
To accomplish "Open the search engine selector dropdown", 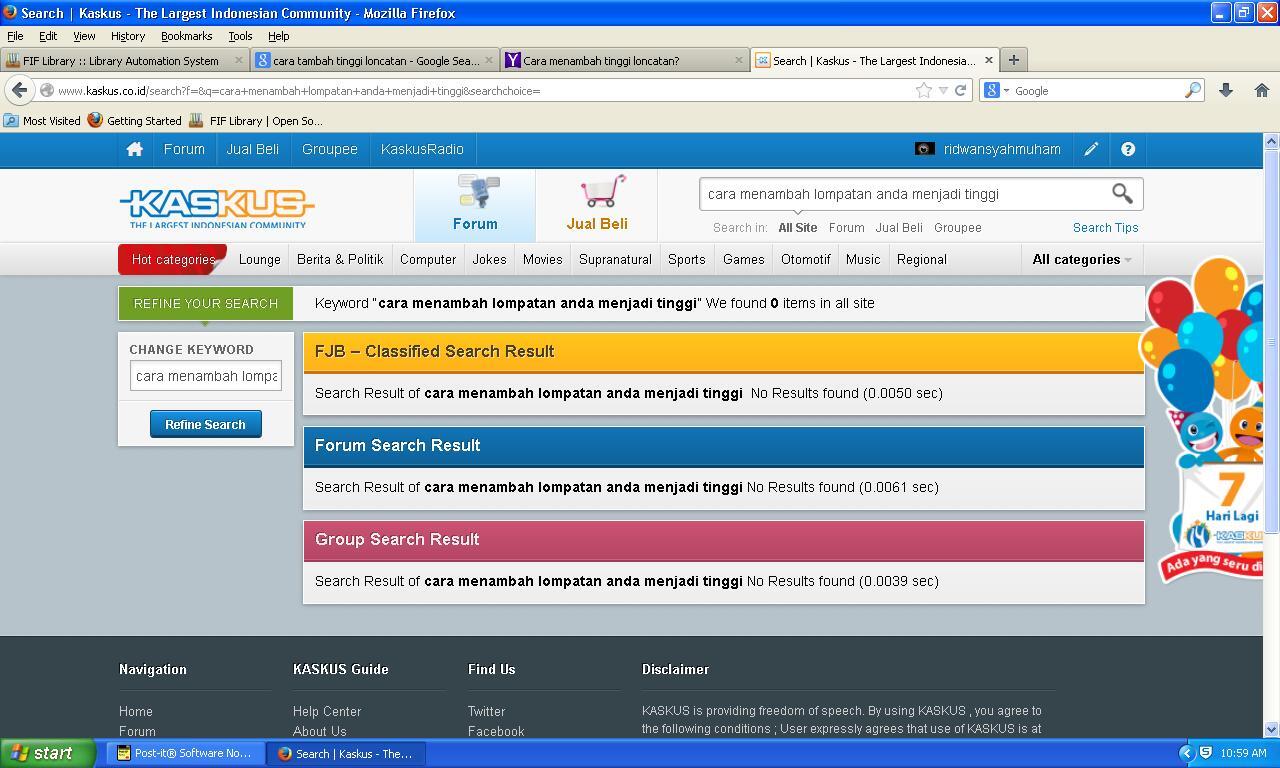I will click(996, 90).
